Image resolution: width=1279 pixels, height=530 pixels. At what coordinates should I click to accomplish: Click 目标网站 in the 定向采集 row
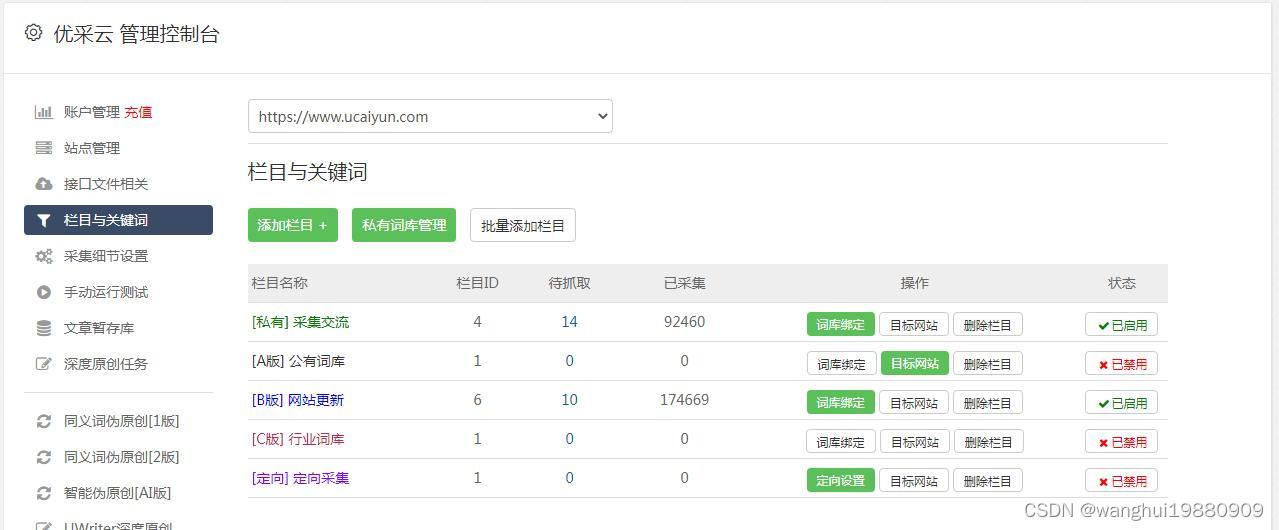click(914, 480)
